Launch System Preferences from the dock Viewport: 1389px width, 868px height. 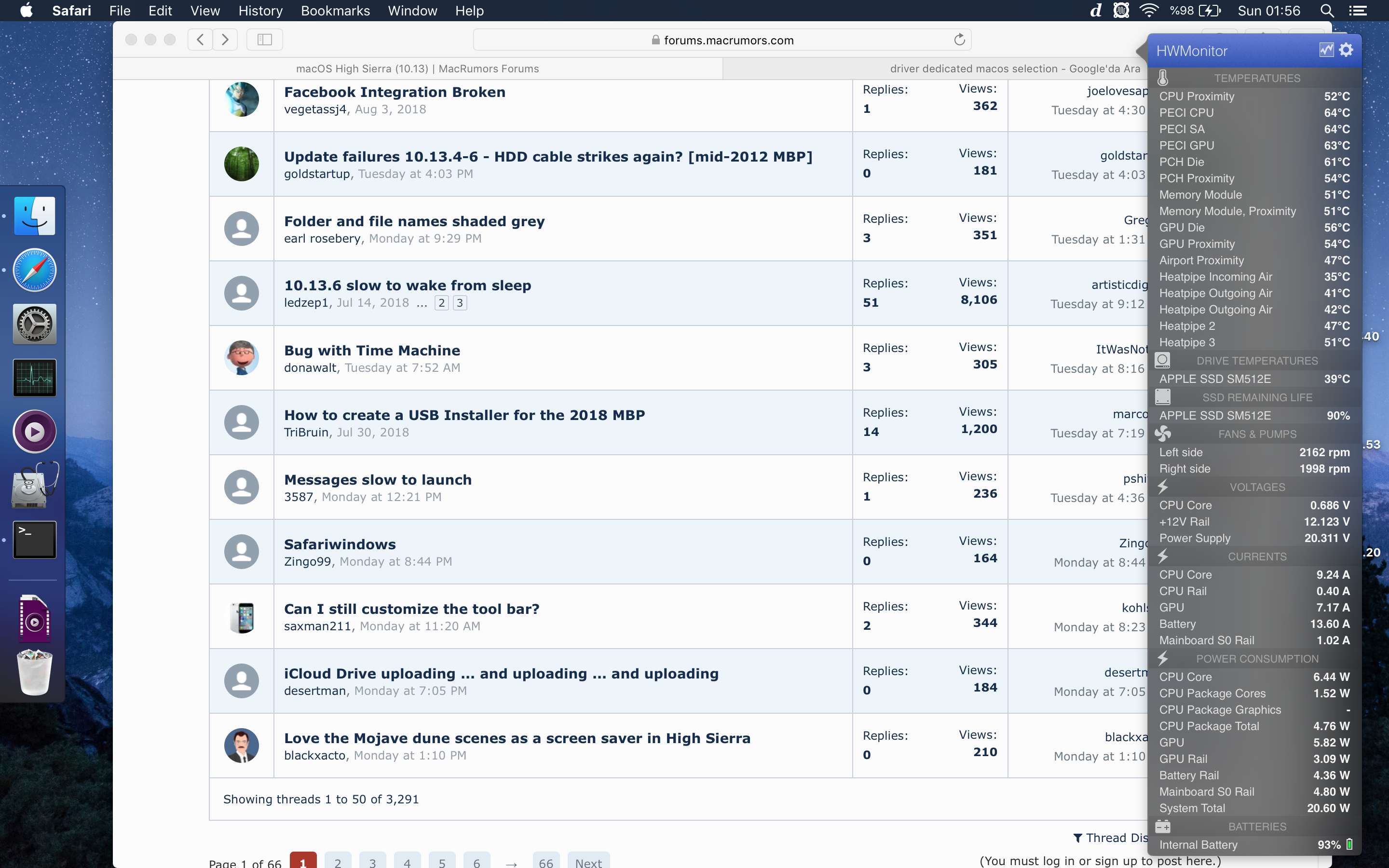click(34, 324)
